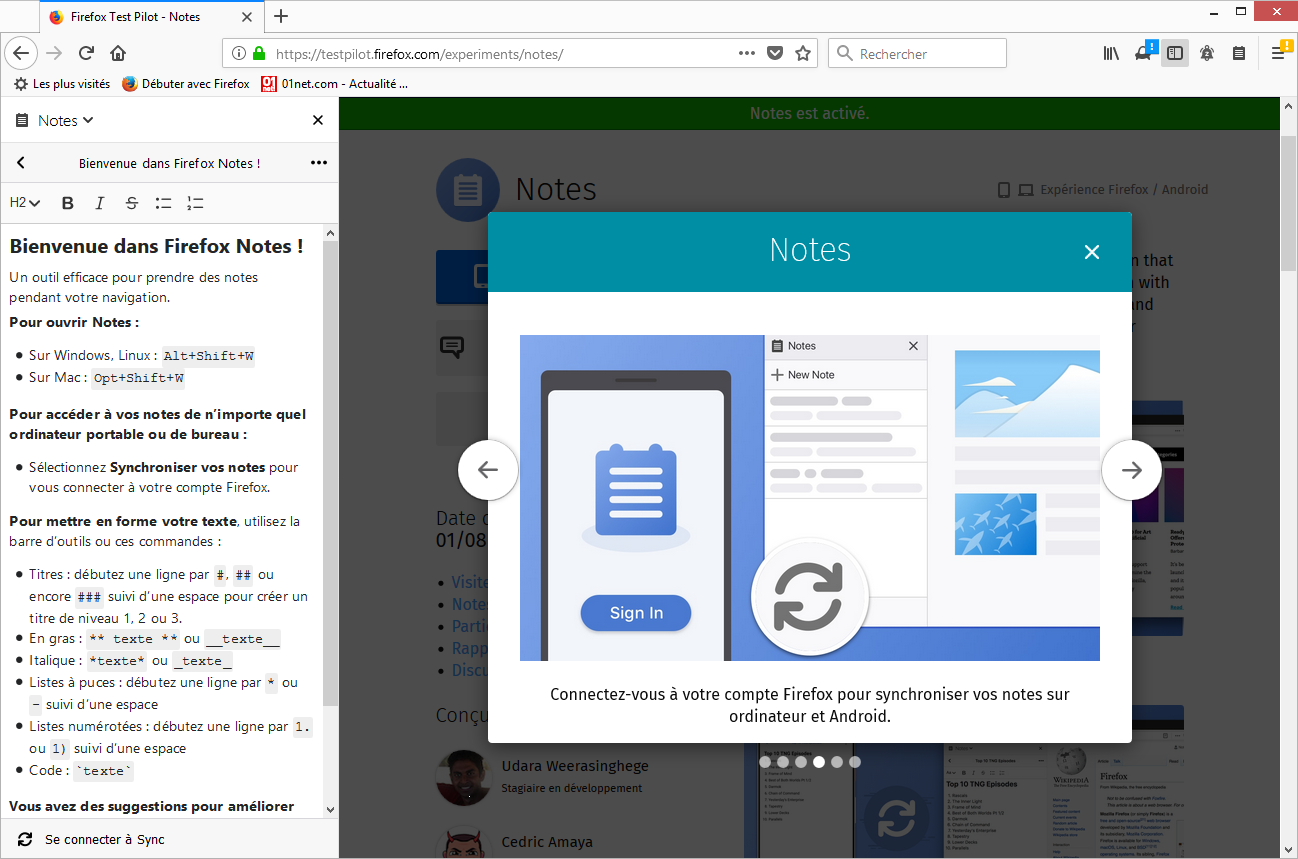Click the Notes clipboard icon in browser toolbar
This screenshot has width=1298, height=859.
click(1239, 53)
